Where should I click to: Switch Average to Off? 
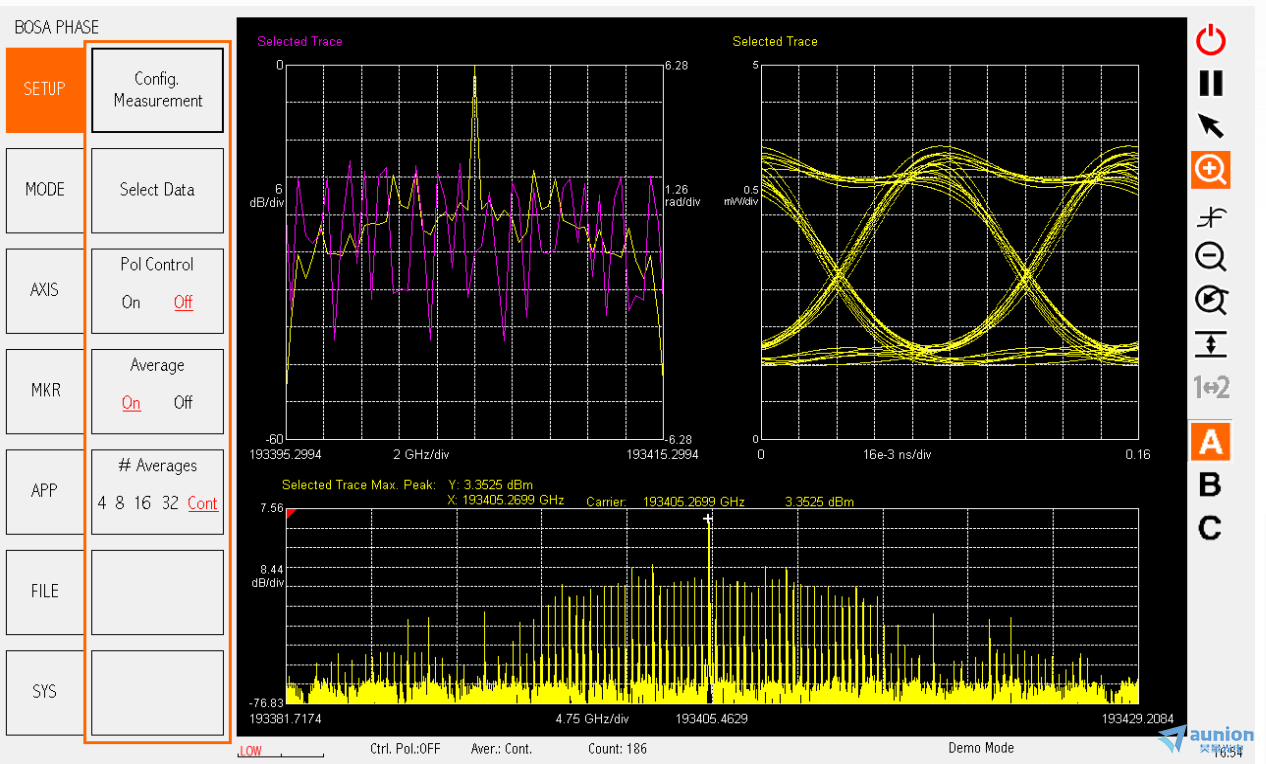point(183,402)
